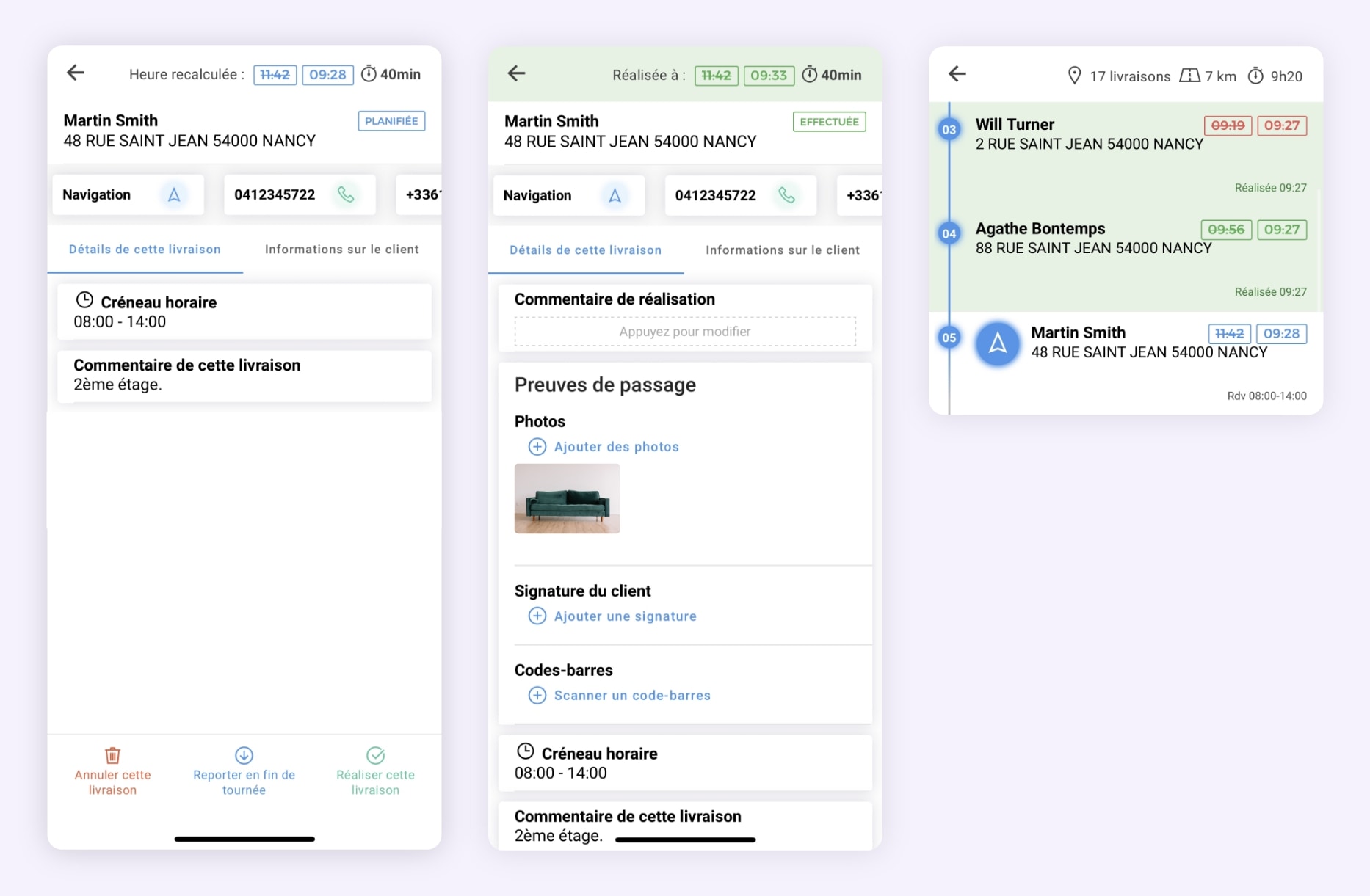This screenshot has width=1370, height=896.
Task: Tap the EFFECTUÉE status badge
Action: click(x=828, y=121)
